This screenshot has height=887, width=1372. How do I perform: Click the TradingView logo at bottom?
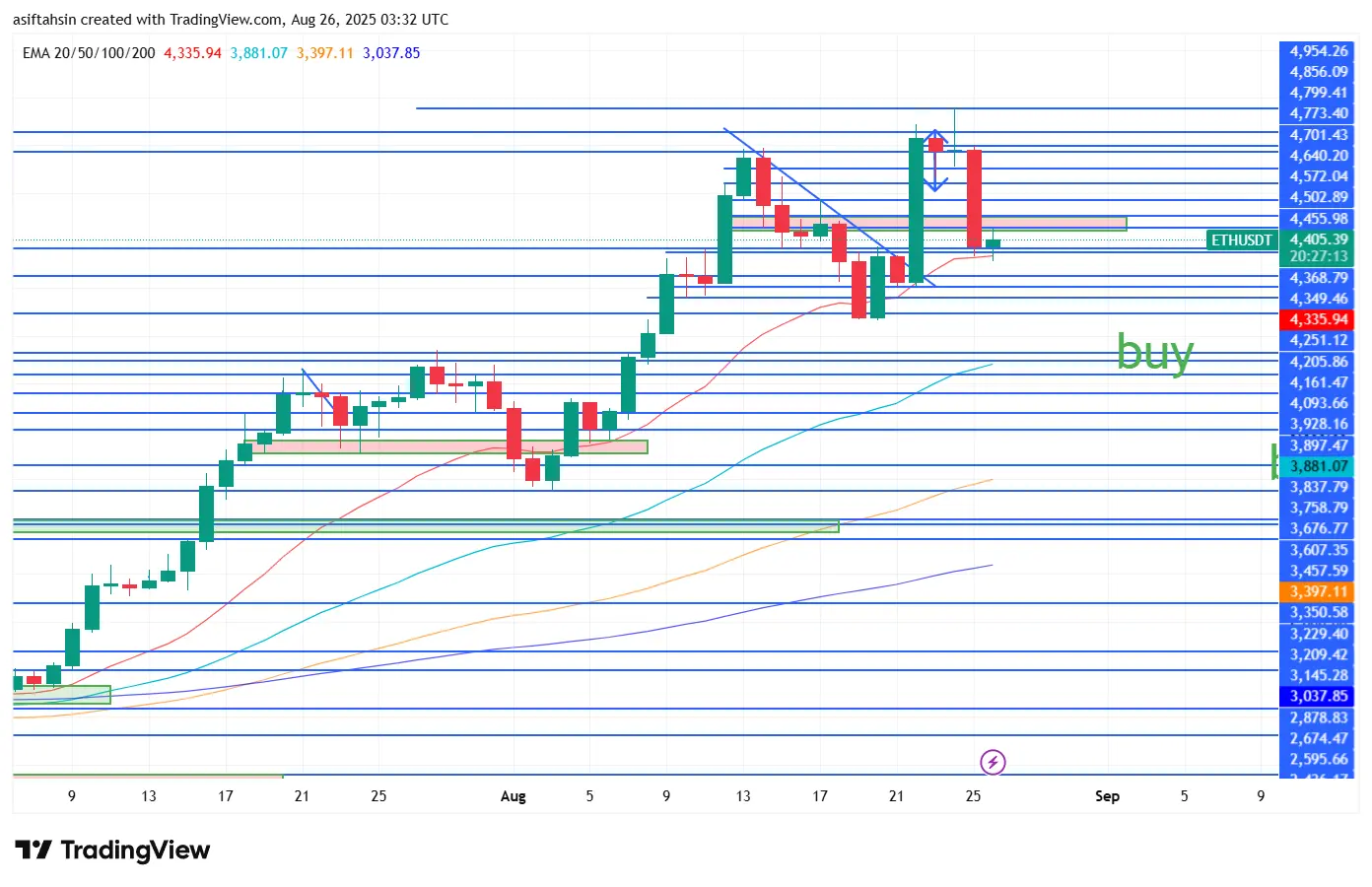click(113, 850)
